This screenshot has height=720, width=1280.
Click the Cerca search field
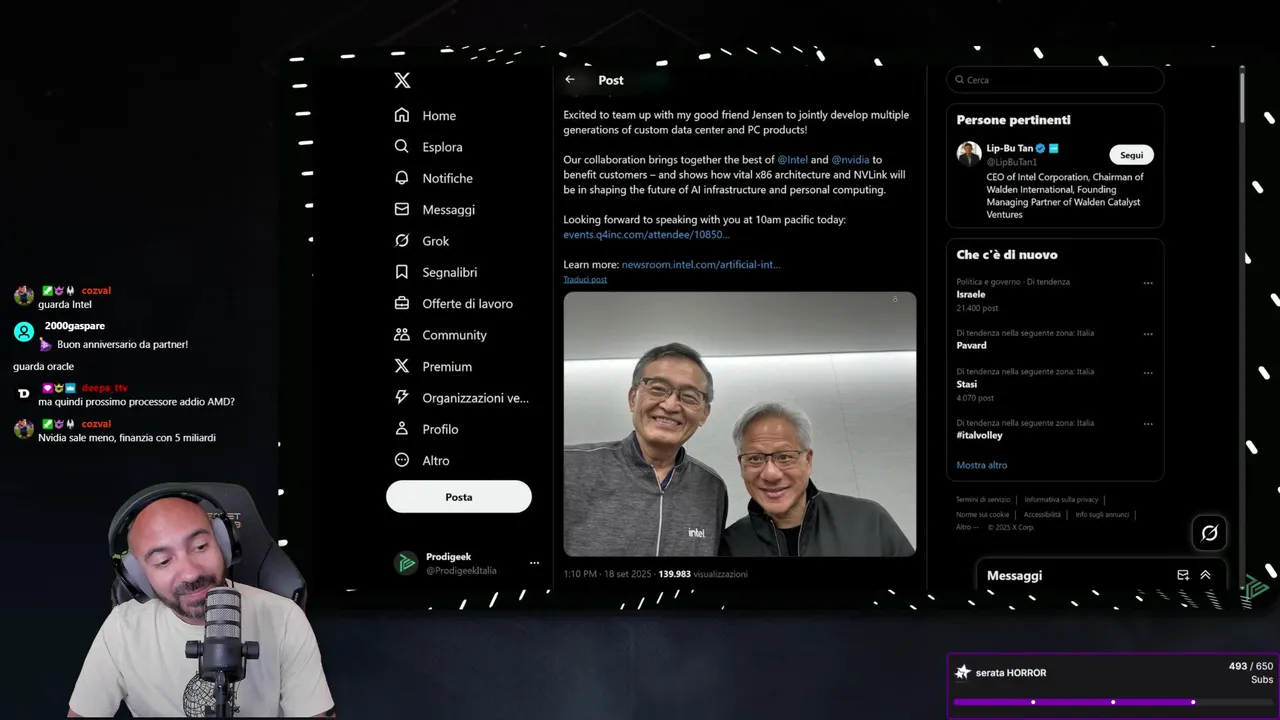(1055, 80)
